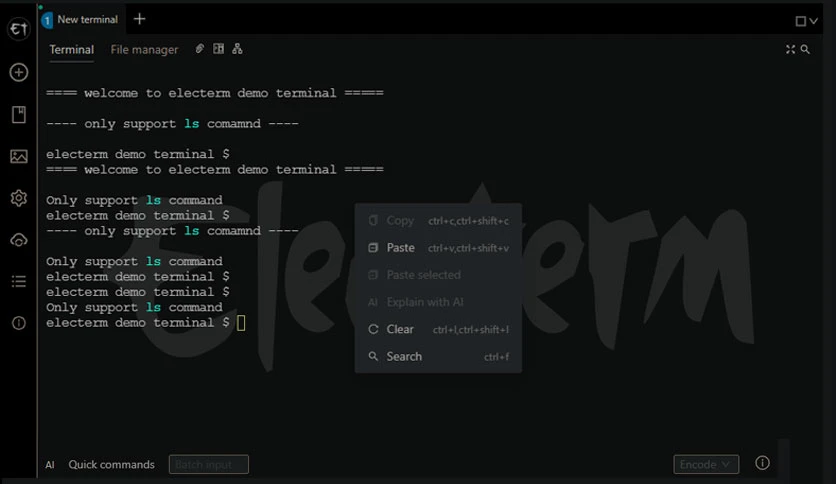
Task: Click the network tree icon beside File manager
Action: 237,49
